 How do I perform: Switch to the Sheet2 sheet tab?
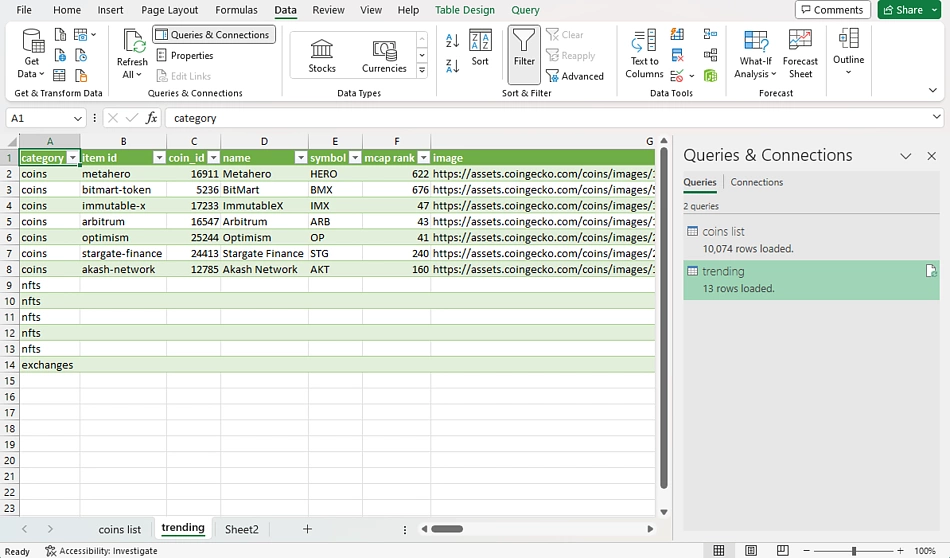pos(242,530)
